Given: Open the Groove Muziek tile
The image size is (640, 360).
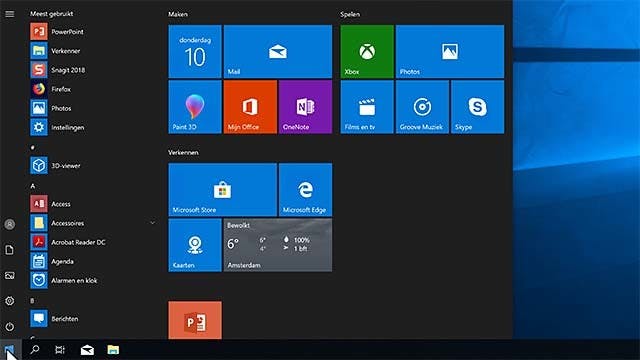Looking at the screenshot, I should 422,107.
